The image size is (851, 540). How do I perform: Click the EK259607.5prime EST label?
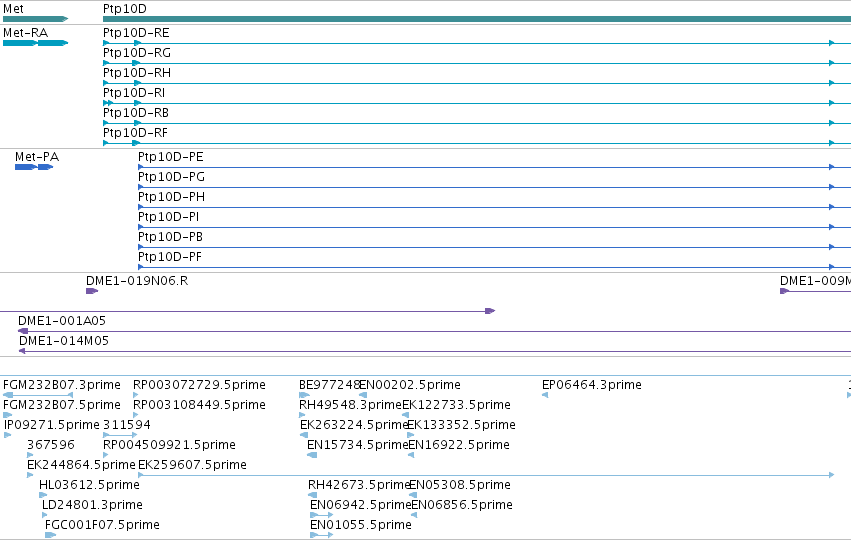click(x=192, y=465)
